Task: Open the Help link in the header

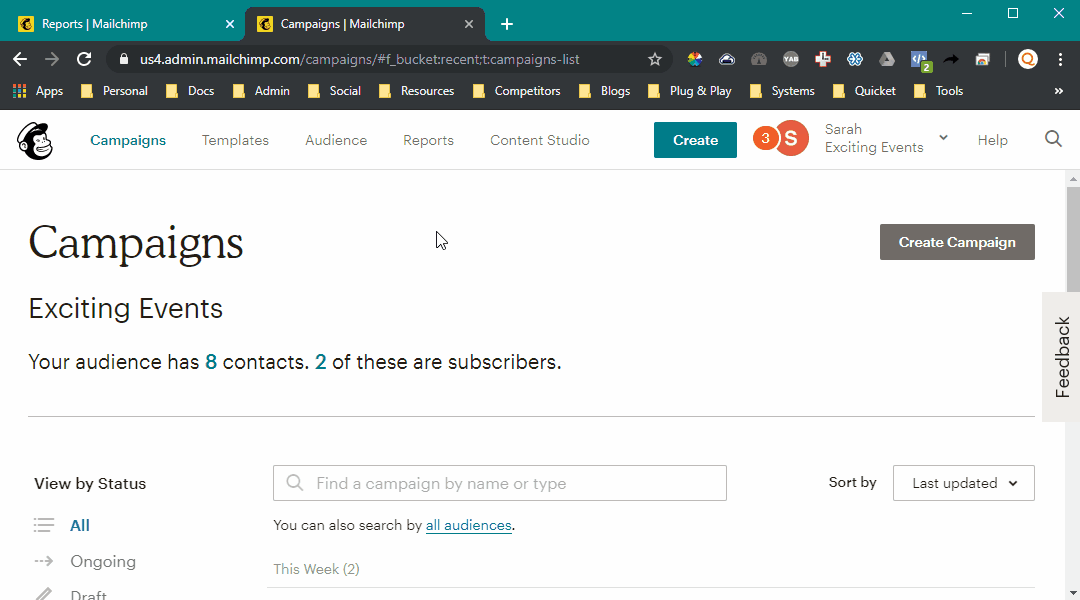Action: 993,140
